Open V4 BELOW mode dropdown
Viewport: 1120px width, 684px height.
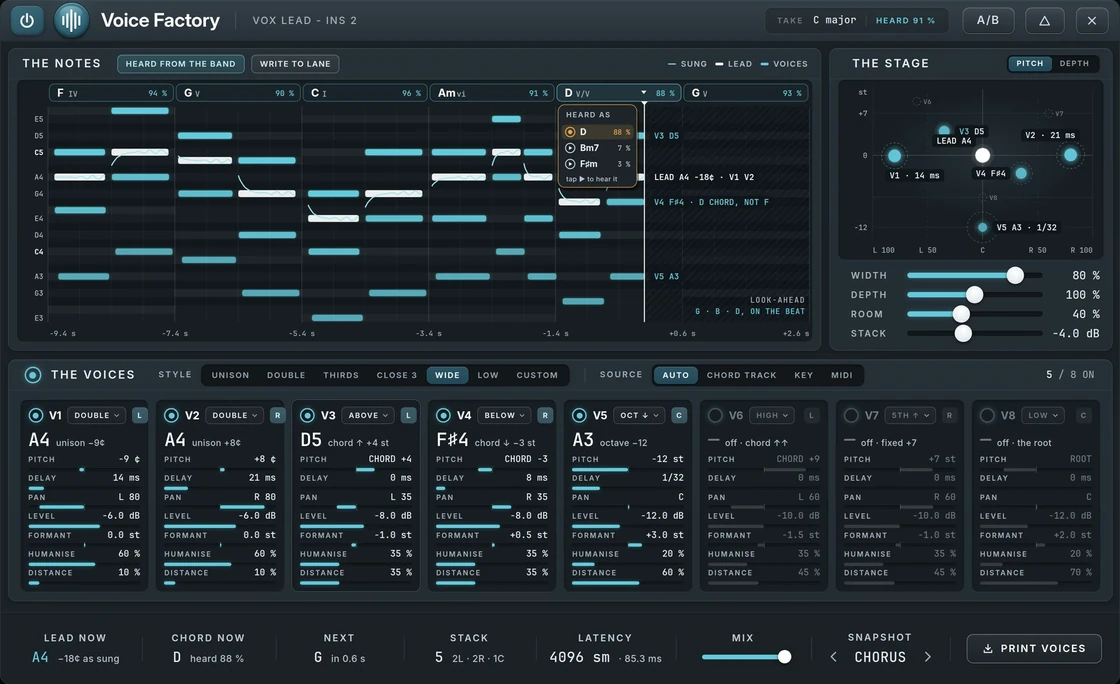point(504,415)
